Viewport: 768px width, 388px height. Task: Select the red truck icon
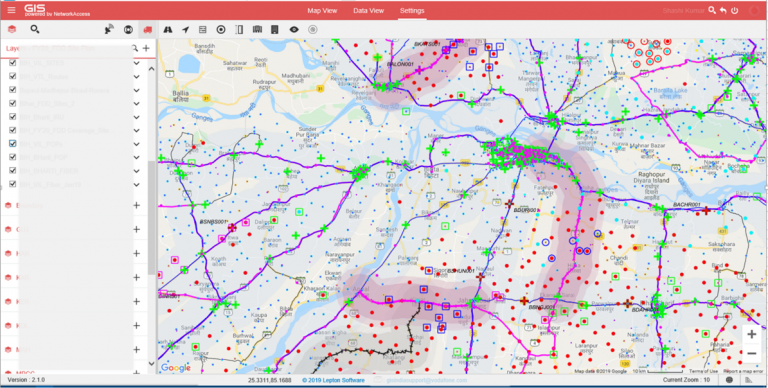pos(147,30)
